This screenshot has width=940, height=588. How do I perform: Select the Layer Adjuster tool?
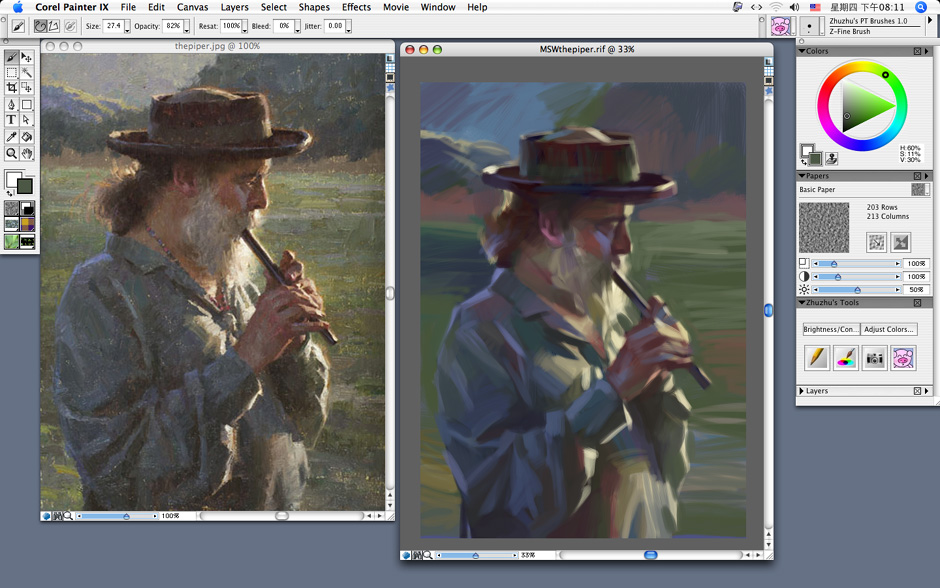click(26, 58)
